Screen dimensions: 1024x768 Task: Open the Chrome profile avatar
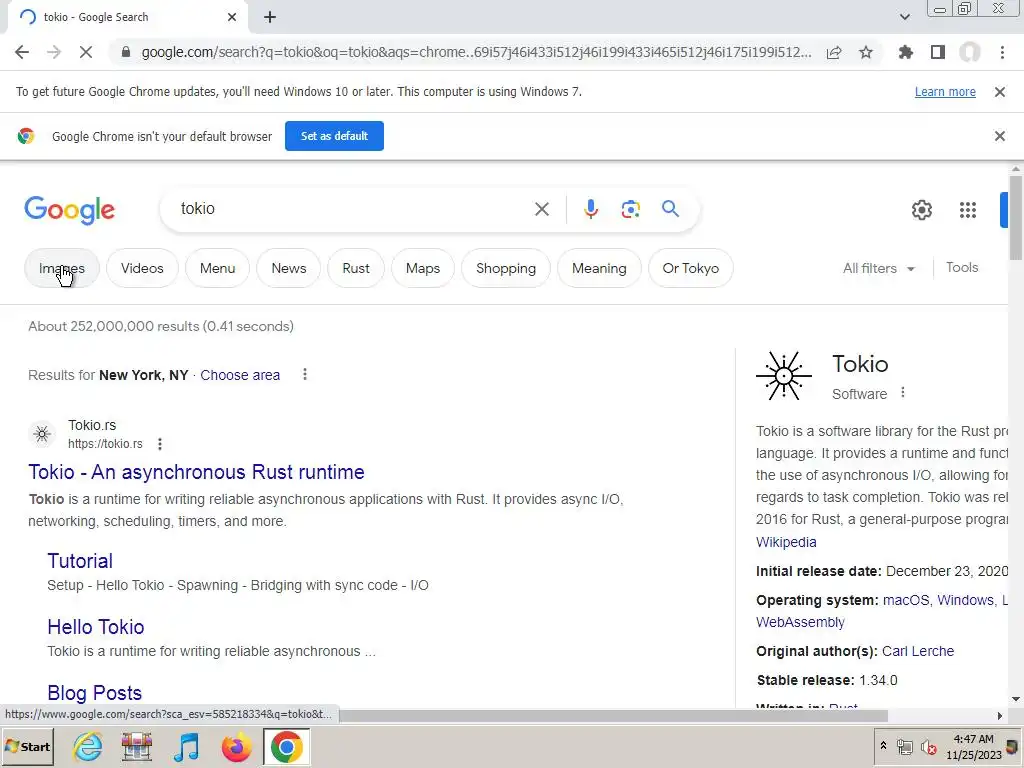[x=970, y=52]
